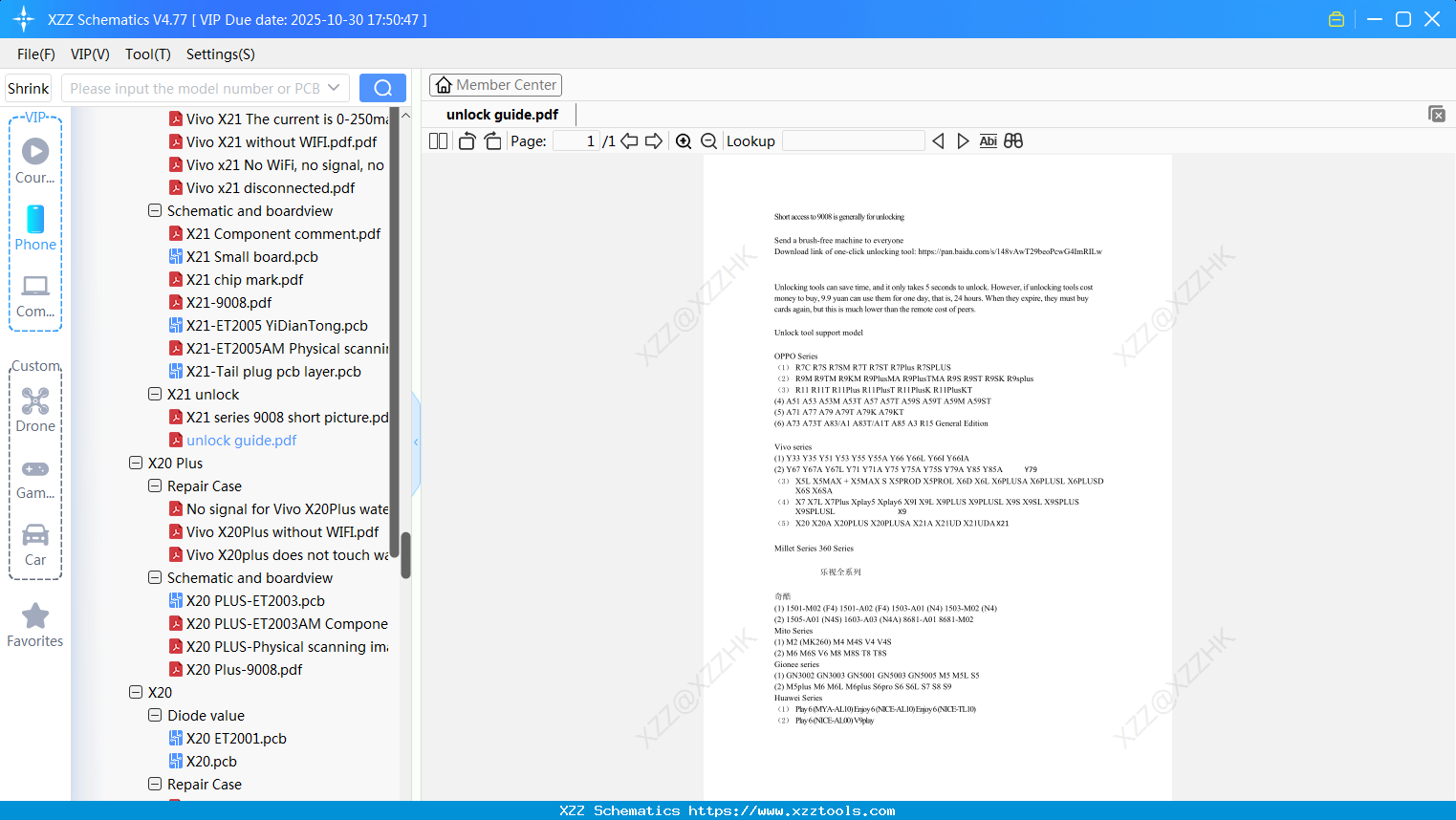Jump to the next Lookup result

click(963, 141)
